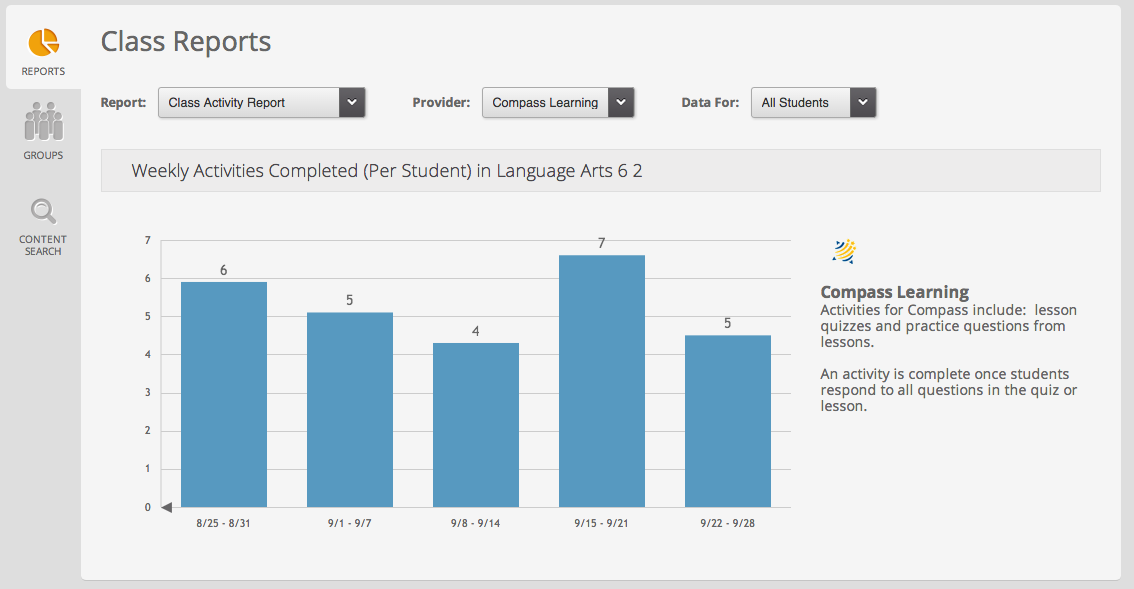
Task: Click the small triangle marker at chart origin
Action: click(165, 506)
